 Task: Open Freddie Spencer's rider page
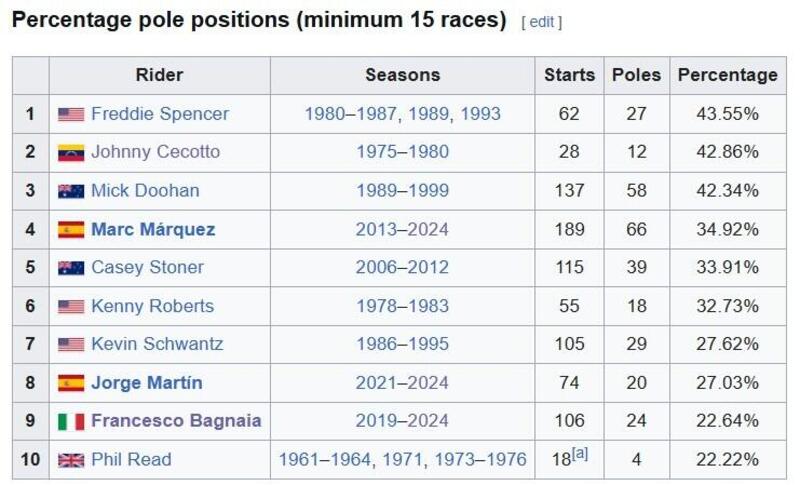point(160,114)
